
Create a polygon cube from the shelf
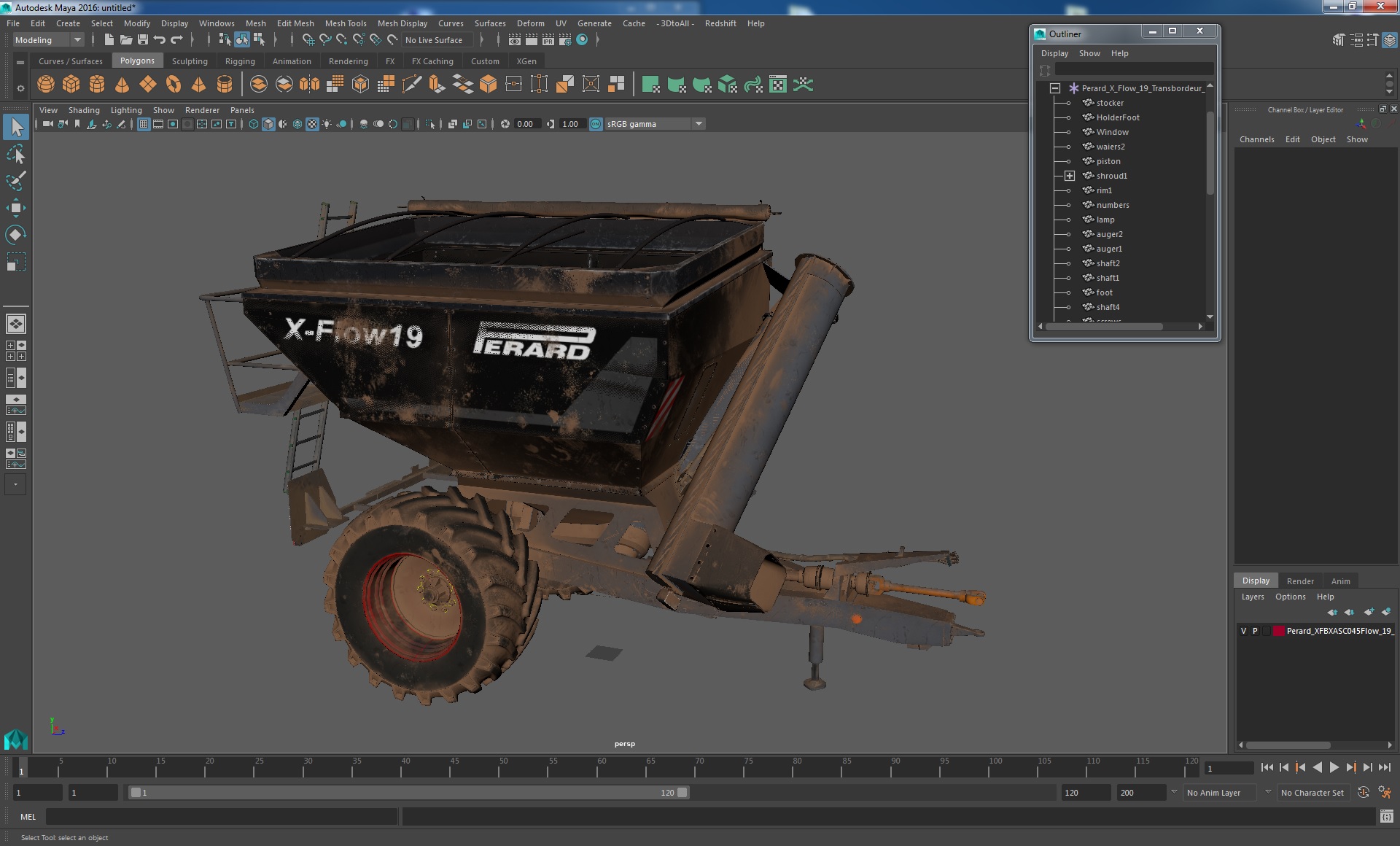71,85
